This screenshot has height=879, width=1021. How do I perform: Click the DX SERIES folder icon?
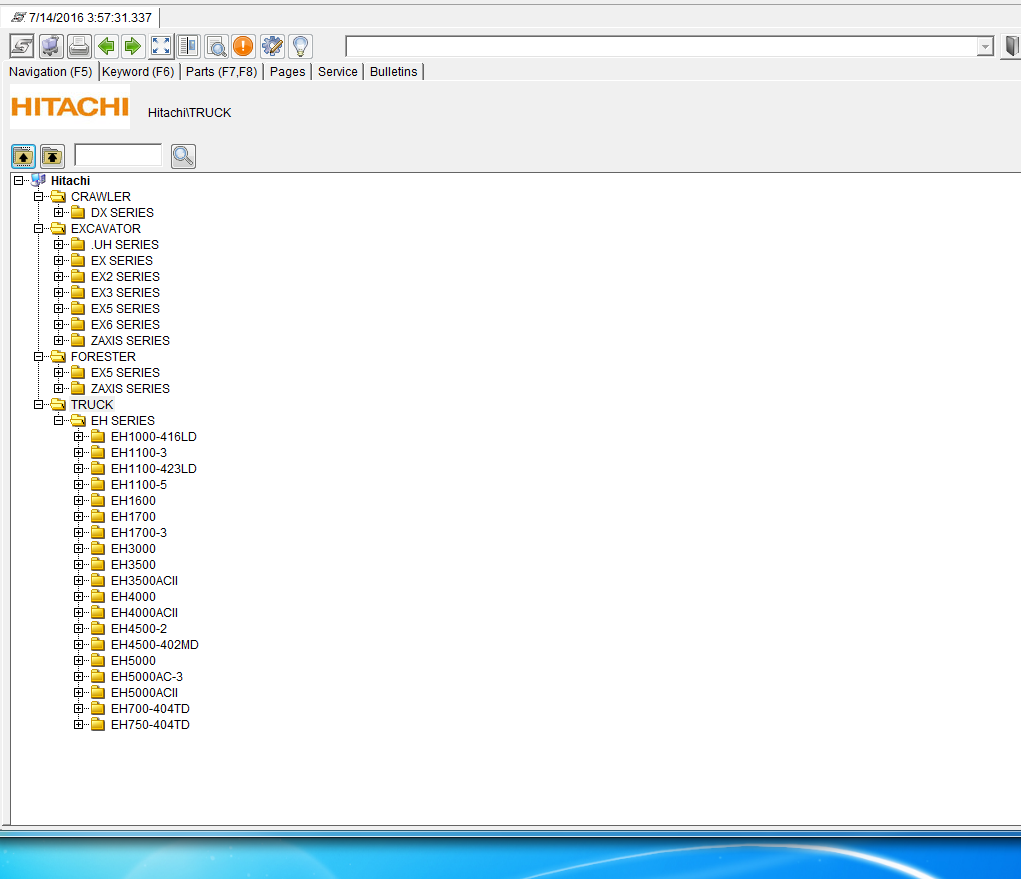click(78, 213)
